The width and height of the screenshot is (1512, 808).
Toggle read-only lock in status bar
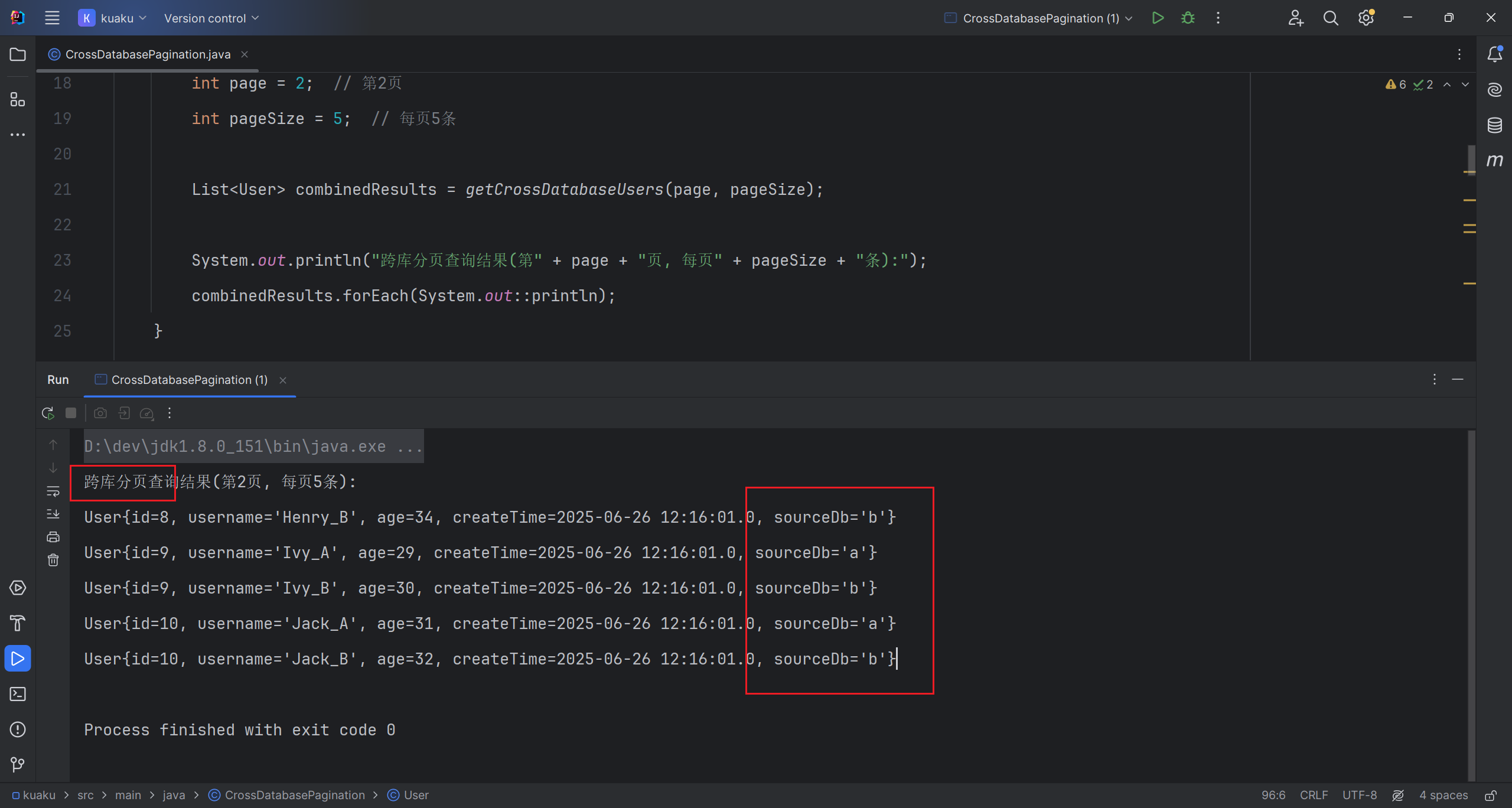point(1491,796)
